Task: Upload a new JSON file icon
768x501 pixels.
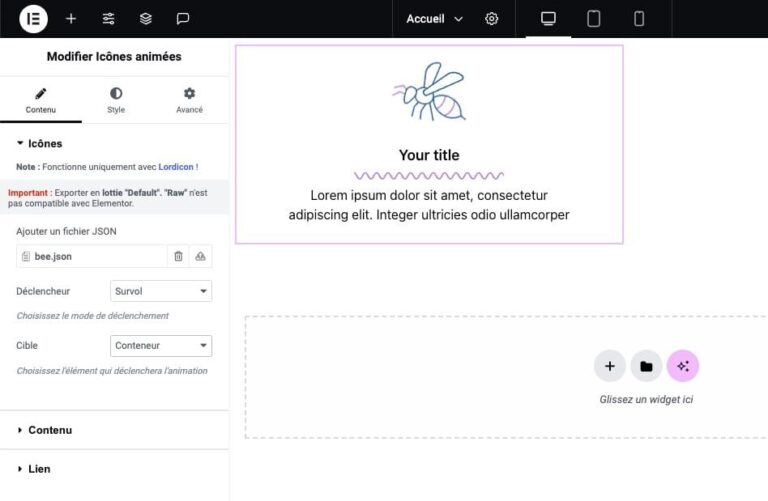Action: 200,256
